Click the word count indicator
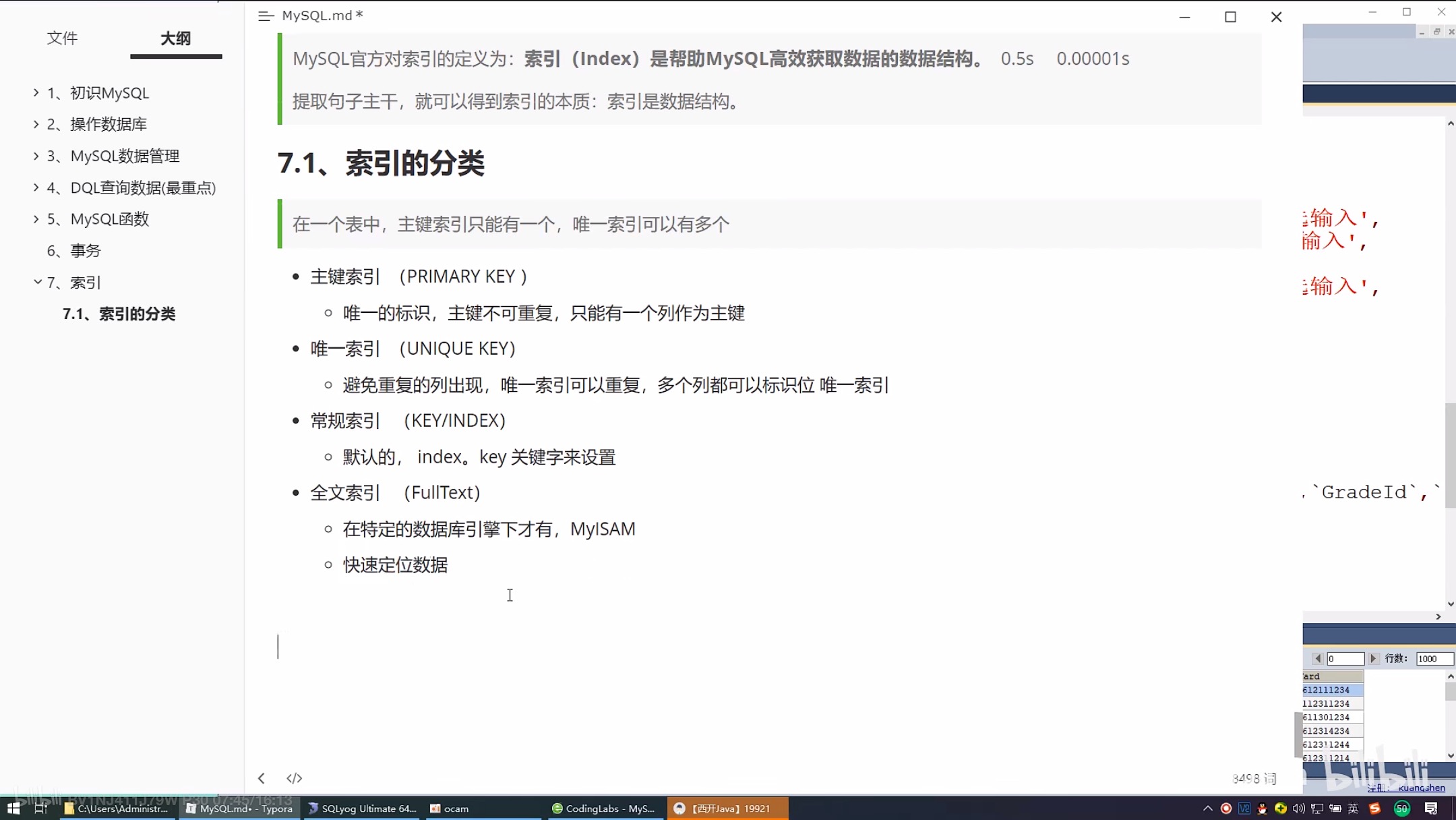Viewport: 1456px width, 820px height. point(1254,778)
